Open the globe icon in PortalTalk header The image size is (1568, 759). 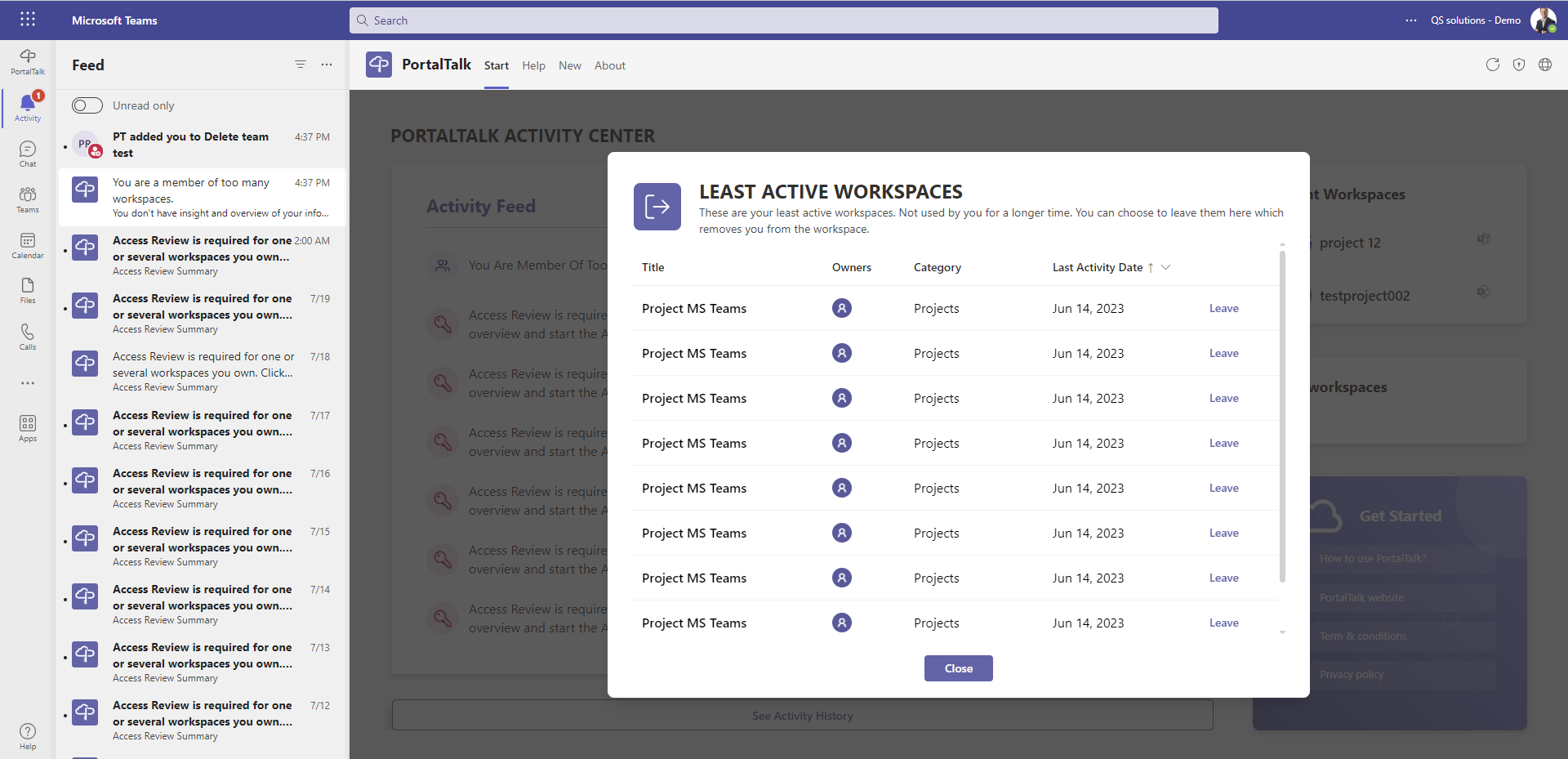pyautogui.click(x=1545, y=65)
